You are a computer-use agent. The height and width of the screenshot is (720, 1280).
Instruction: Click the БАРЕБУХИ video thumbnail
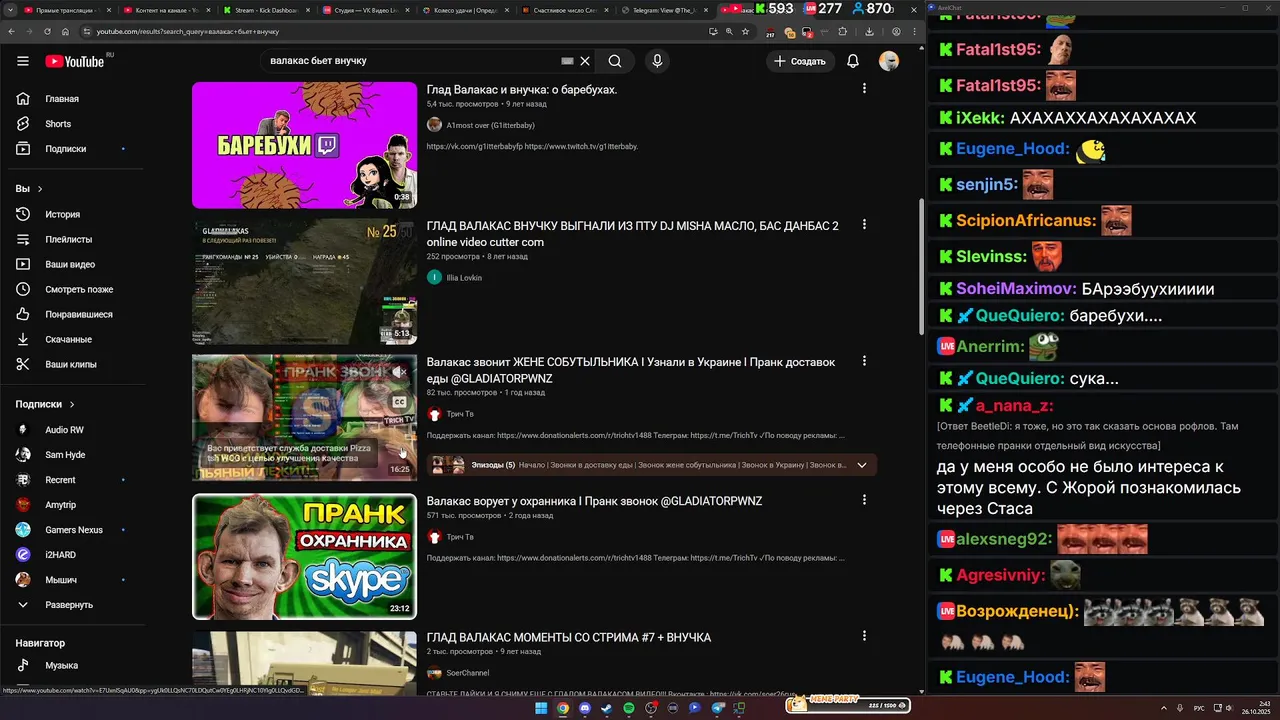[x=304, y=145]
